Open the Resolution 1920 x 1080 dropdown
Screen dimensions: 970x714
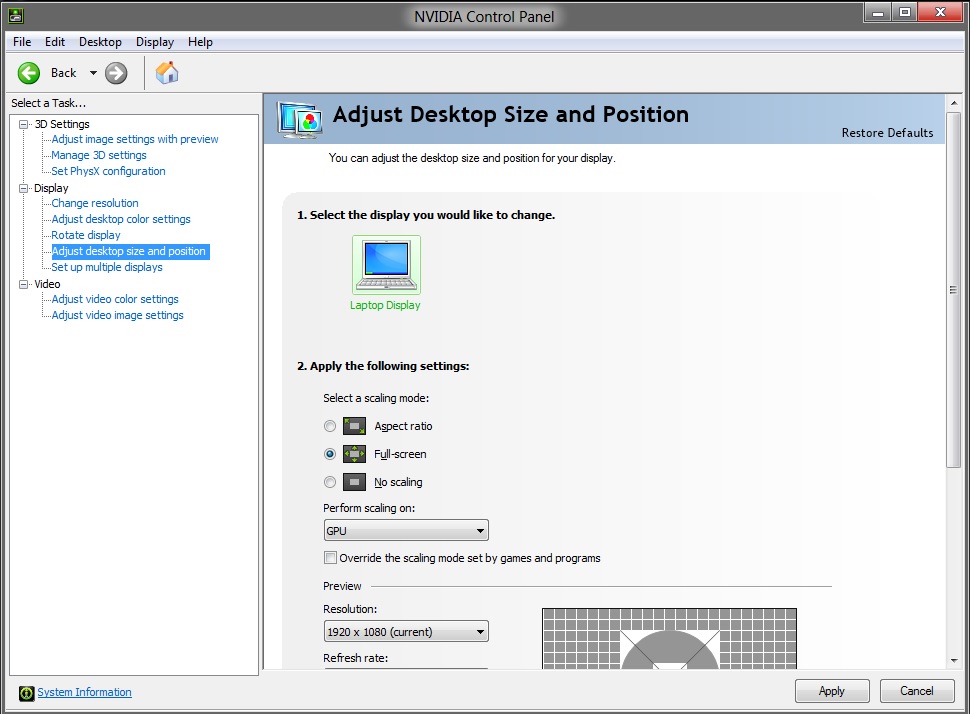tap(406, 631)
